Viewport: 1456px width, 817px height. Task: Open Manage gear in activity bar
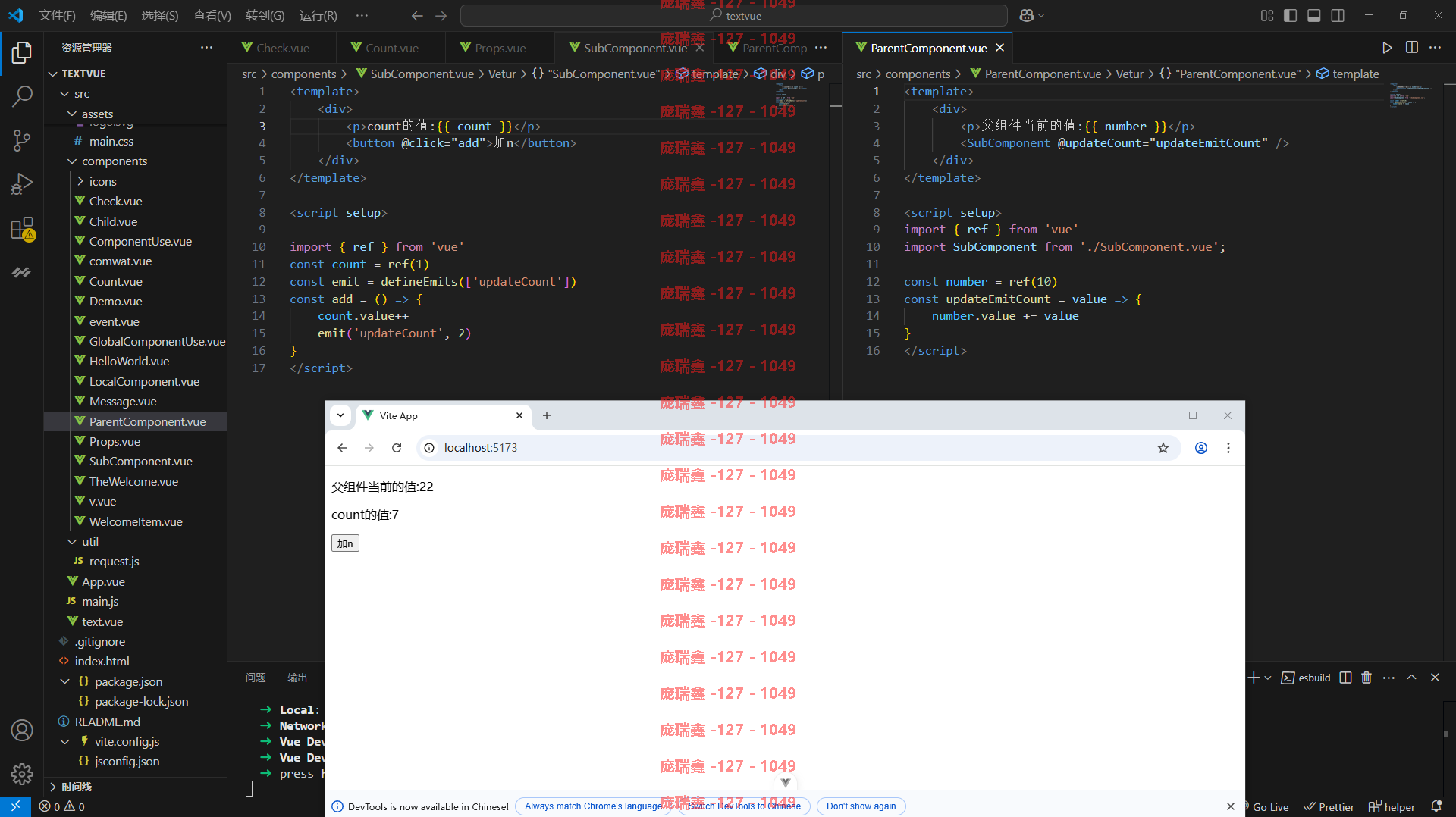click(x=22, y=774)
